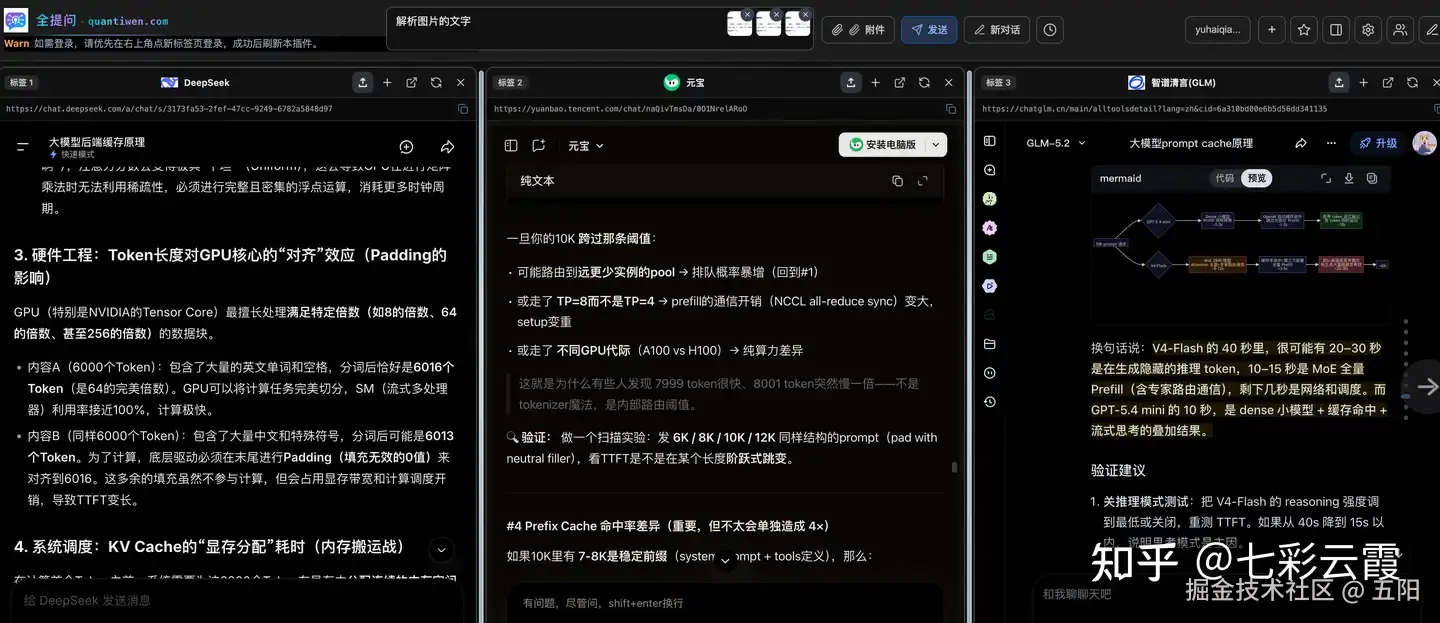Click the upload/share icon in DeepSeek panel header
The height and width of the screenshot is (623, 1440).
(x=362, y=82)
